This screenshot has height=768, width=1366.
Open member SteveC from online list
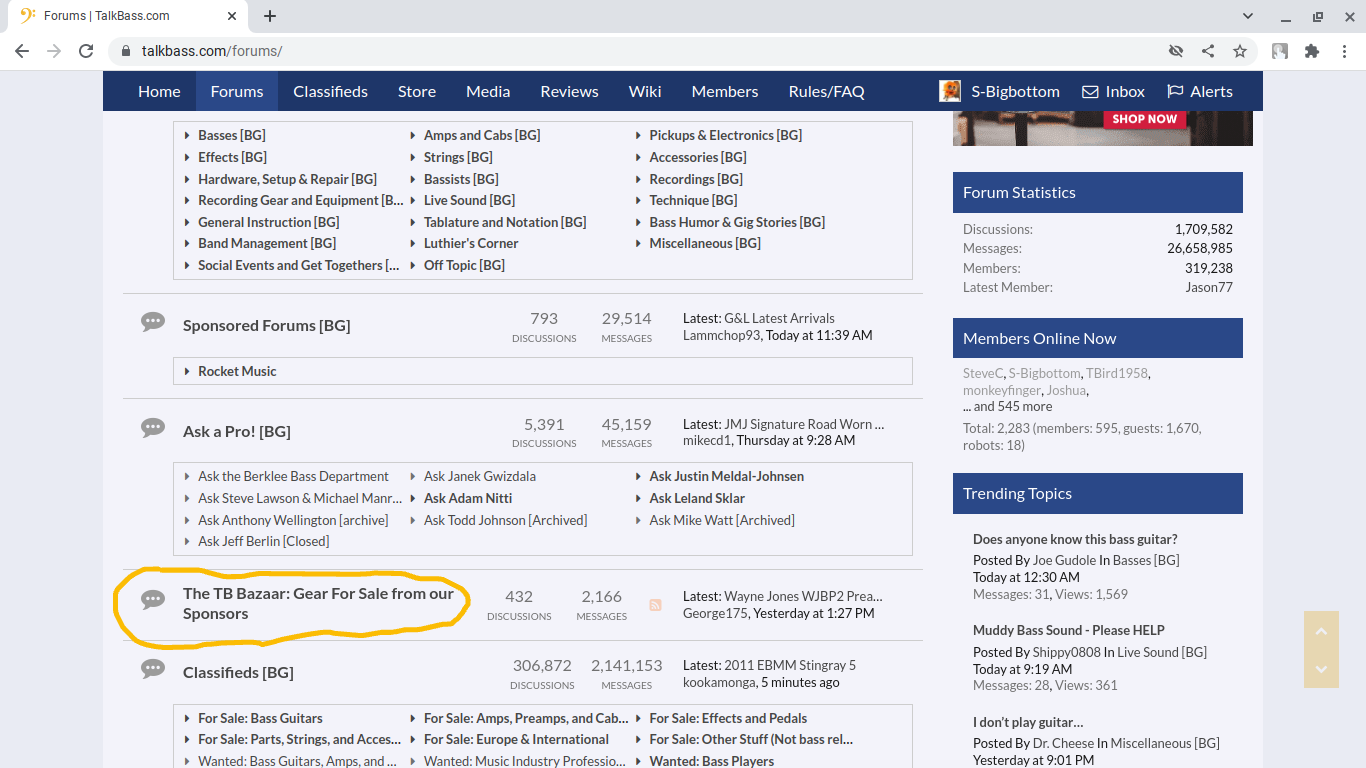click(983, 373)
